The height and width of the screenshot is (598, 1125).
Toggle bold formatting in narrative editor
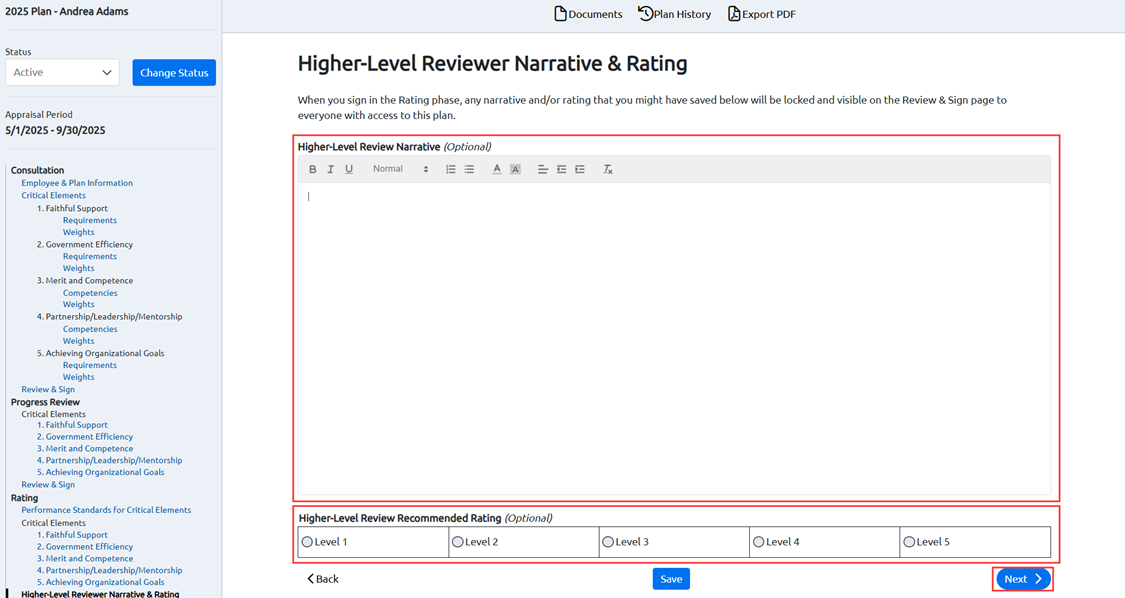click(x=312, y=169)
